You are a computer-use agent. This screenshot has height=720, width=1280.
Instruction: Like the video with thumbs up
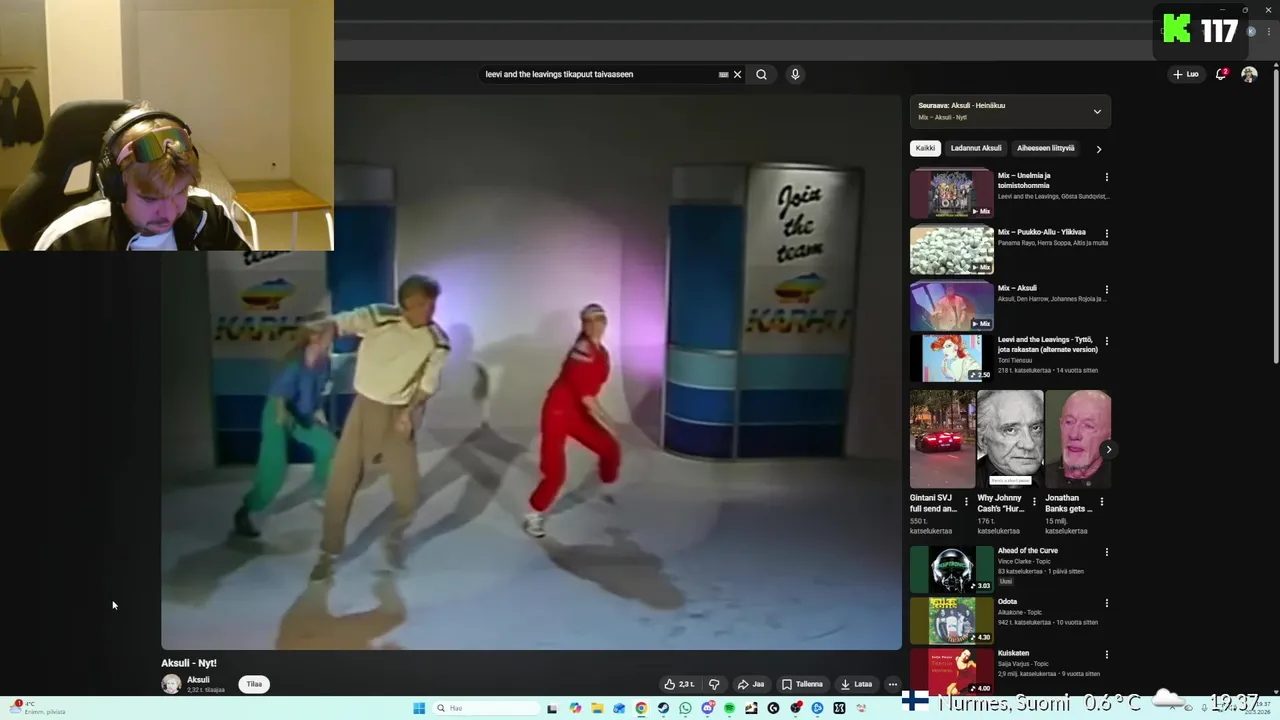(x=679, y=684)
